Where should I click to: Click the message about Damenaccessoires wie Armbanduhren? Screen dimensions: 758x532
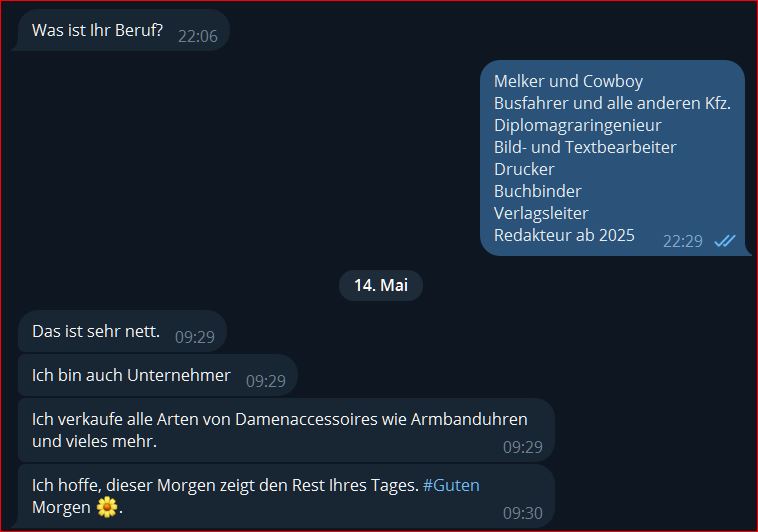(286, 430)
